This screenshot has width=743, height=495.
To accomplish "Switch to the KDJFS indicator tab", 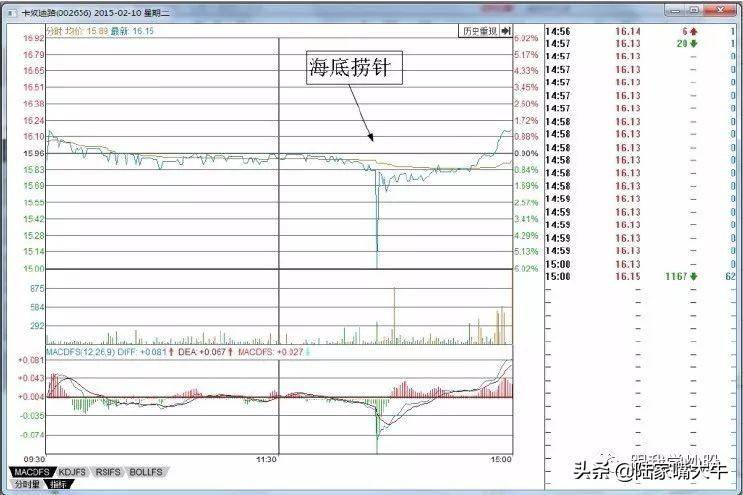I will pos(72,472).
